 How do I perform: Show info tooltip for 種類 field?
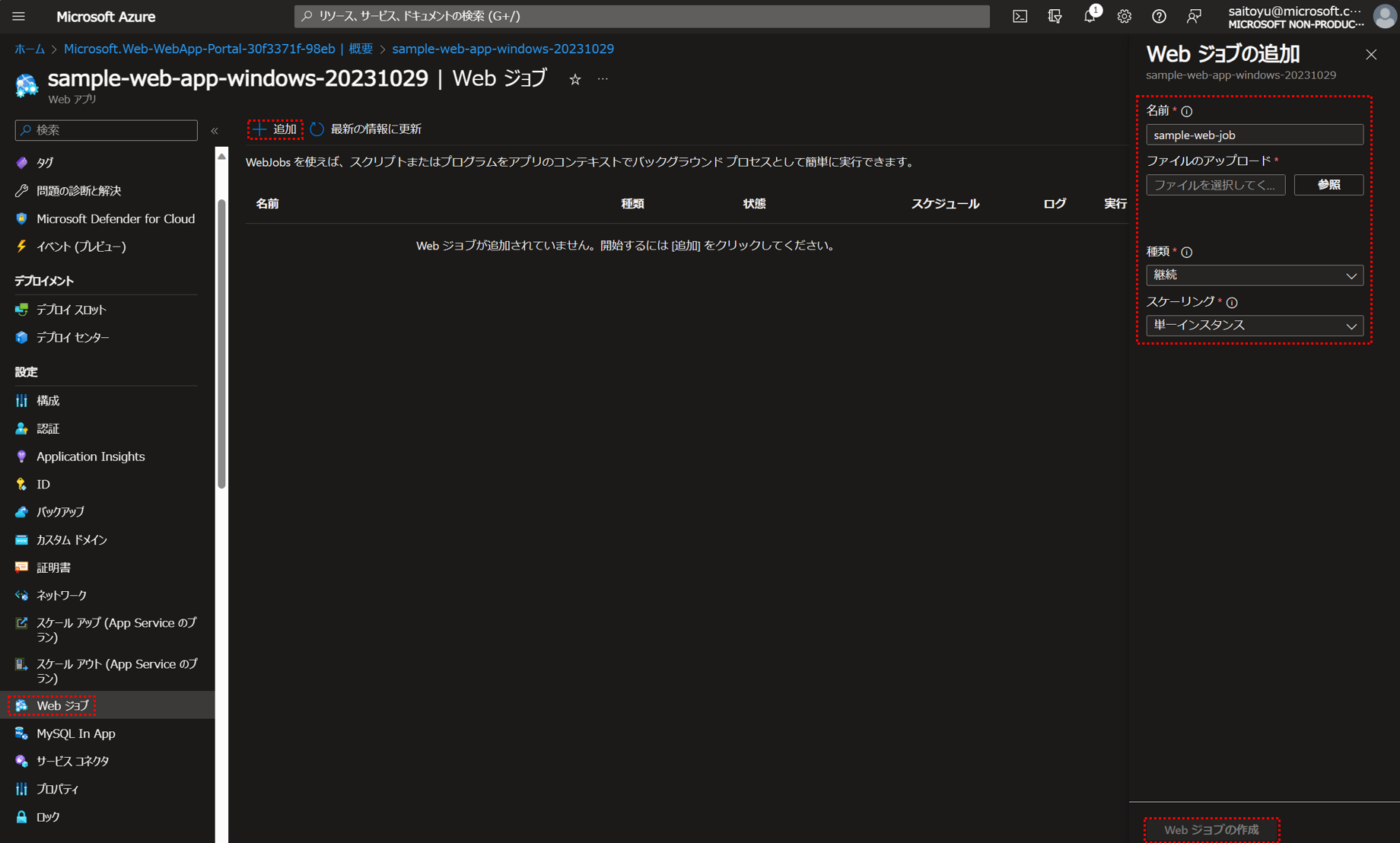[1187, 252]
